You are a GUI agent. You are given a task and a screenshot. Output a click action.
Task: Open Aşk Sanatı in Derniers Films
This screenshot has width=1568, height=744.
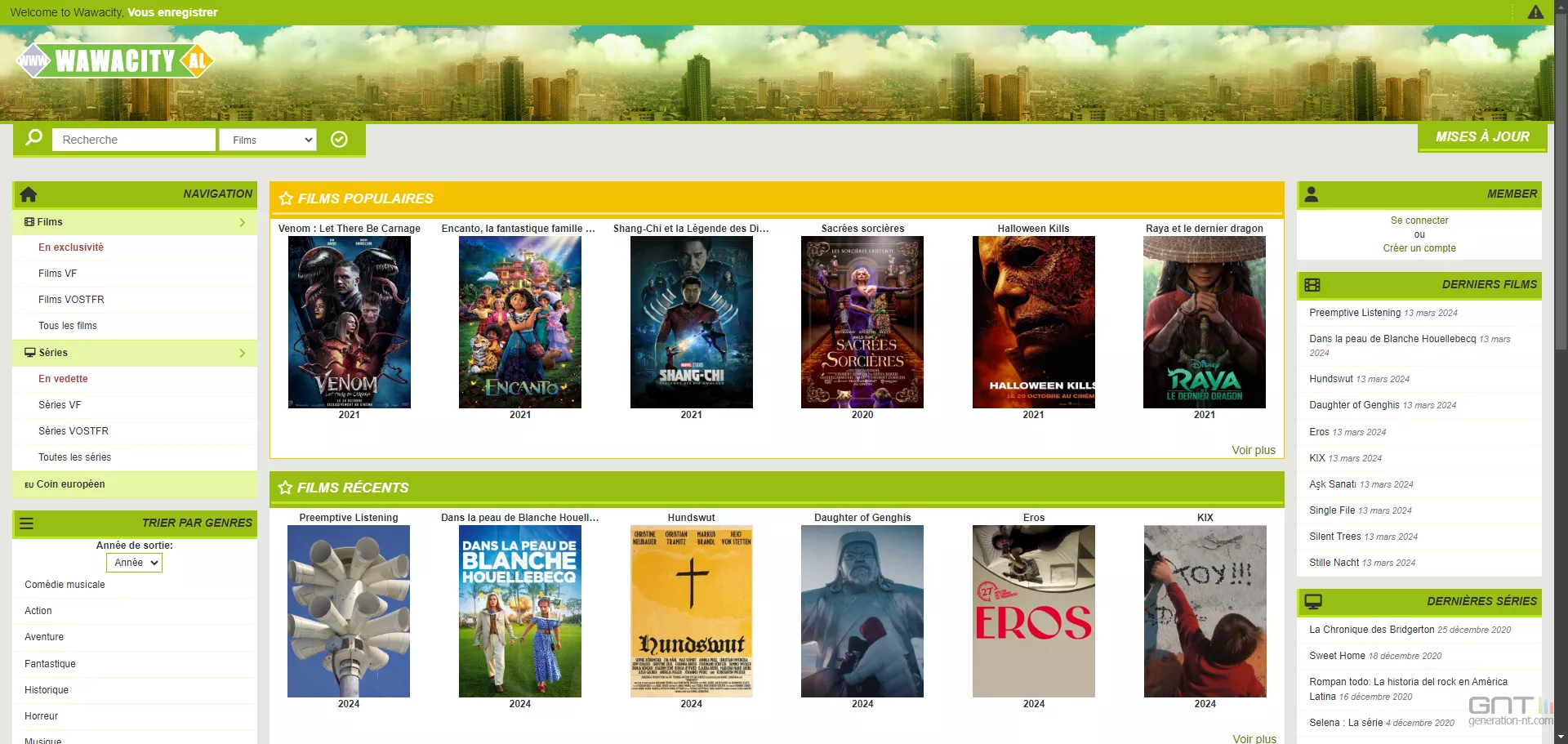click(1333, 484)
